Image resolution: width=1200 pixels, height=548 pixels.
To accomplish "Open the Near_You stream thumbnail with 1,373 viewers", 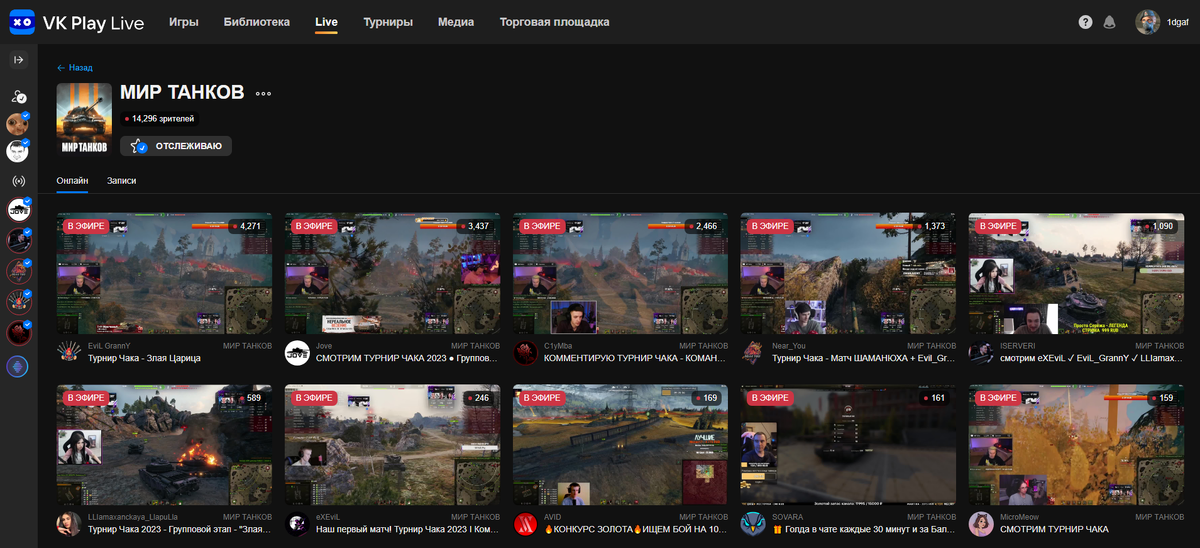I will (848, 273).
